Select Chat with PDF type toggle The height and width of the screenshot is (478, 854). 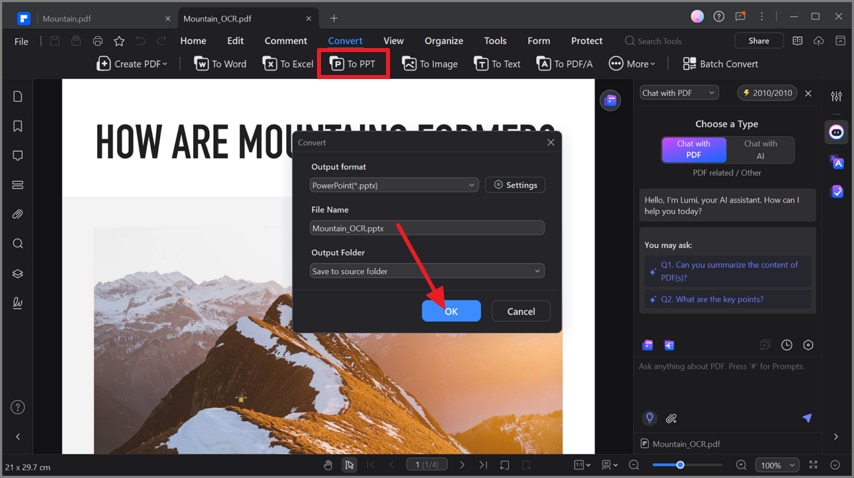coord(693,150)
